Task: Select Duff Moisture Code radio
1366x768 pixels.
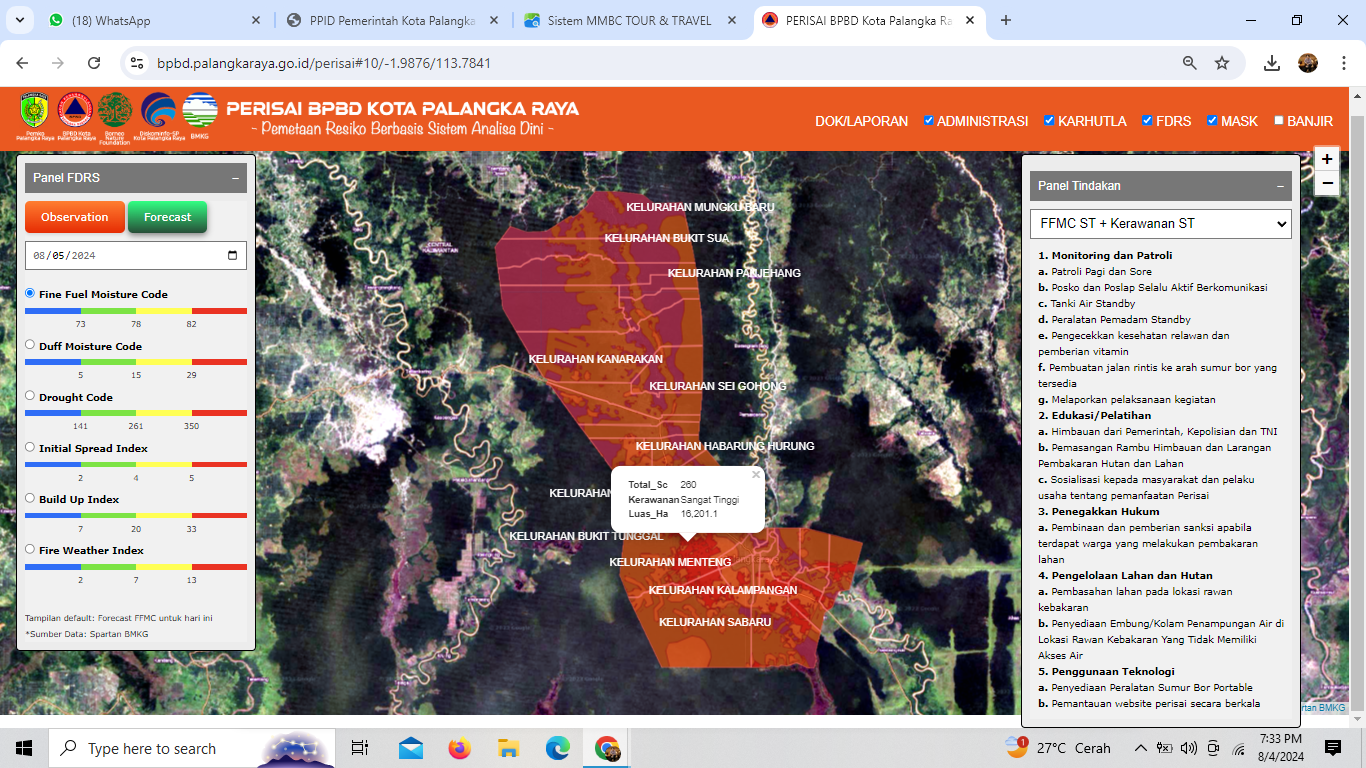Action: click(x=30, y=345)
